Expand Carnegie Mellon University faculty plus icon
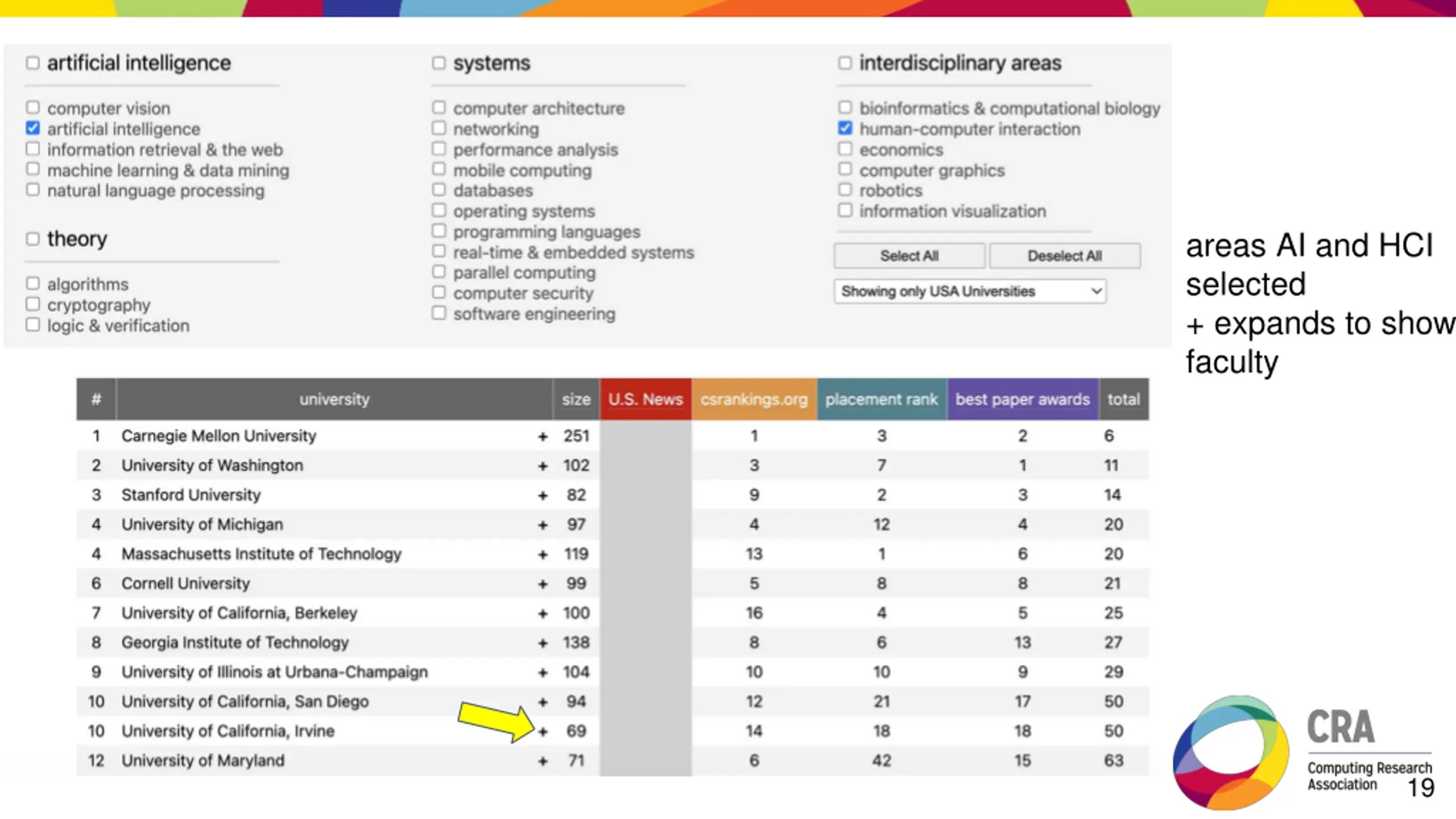This screenshot has width=1456, height=819. pos(543,437)
